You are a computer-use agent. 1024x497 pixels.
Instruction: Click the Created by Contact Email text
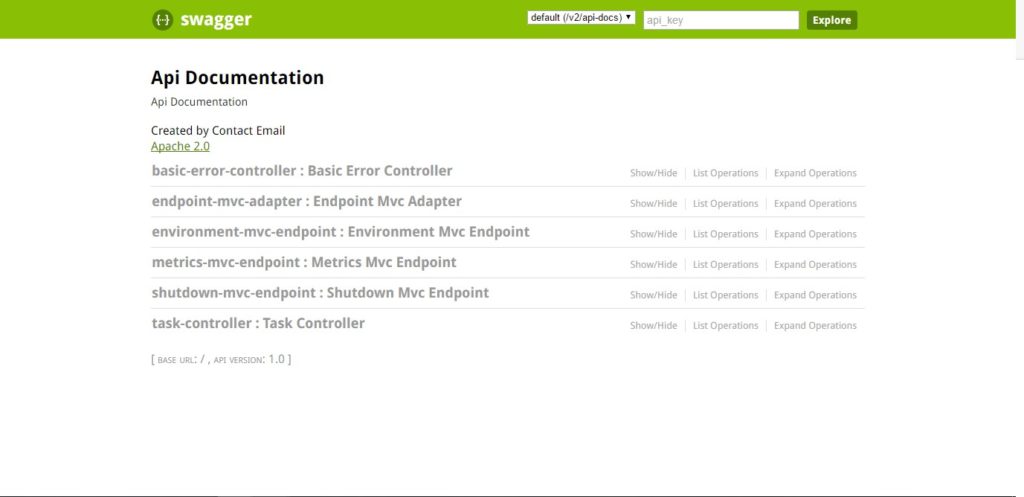218,131
